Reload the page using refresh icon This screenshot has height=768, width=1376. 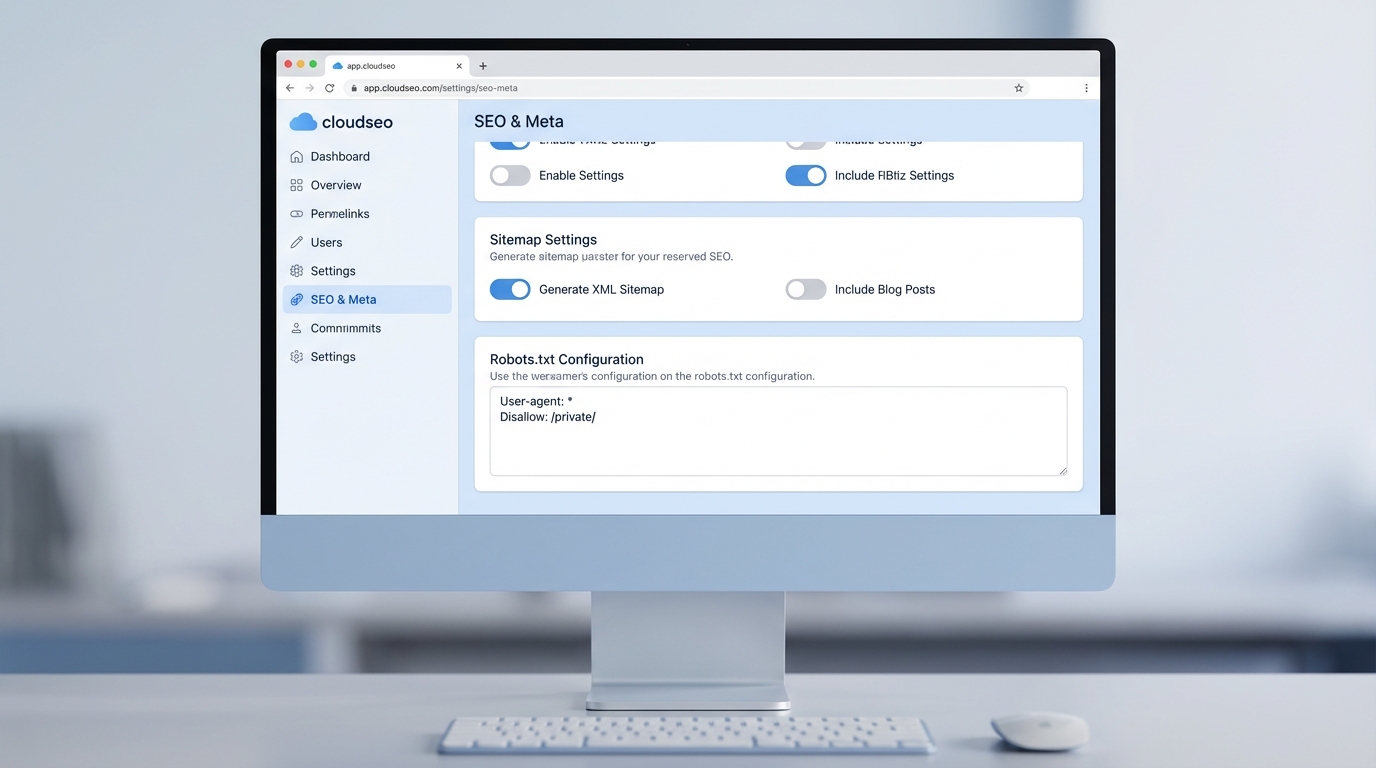click(330, 88)
